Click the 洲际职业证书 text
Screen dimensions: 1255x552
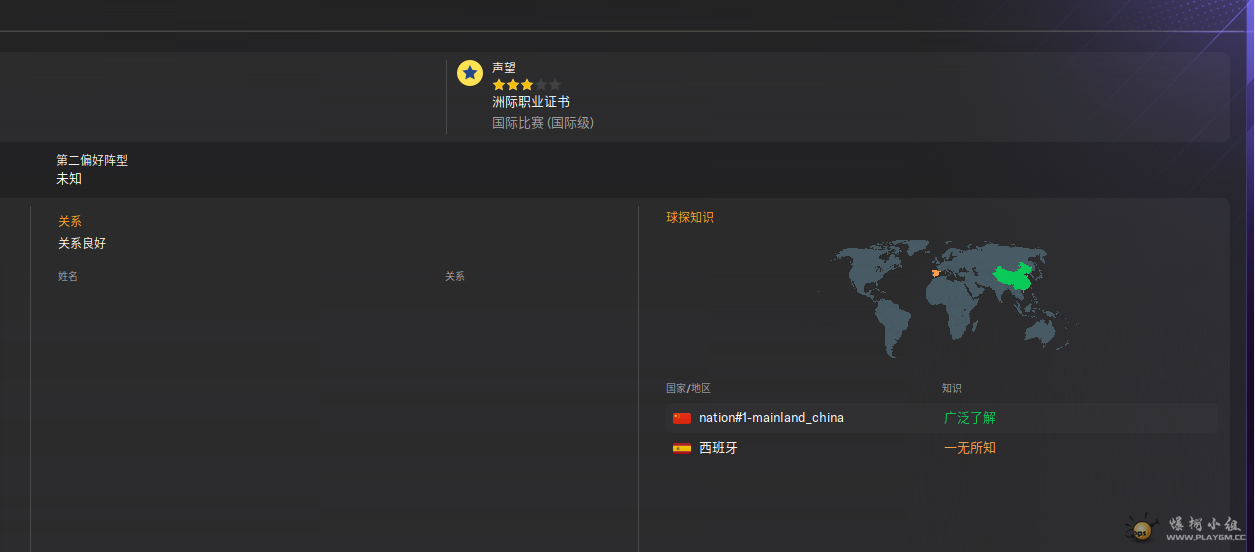[531, 102]
